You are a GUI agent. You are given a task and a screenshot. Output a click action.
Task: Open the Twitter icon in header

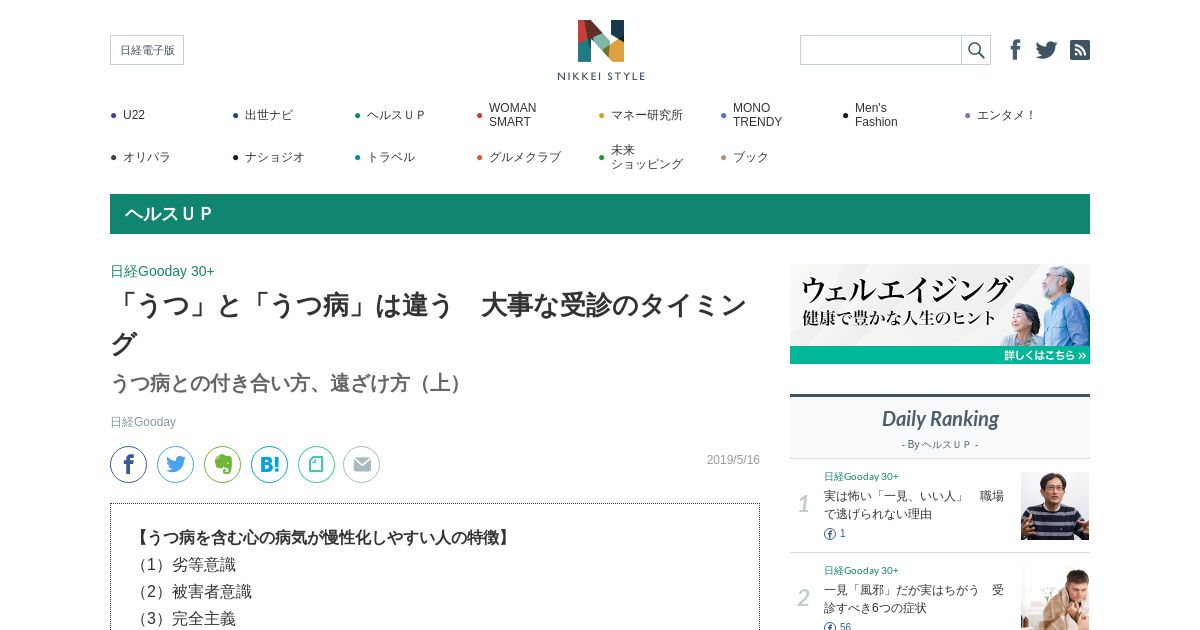[x=1046, y=50]
